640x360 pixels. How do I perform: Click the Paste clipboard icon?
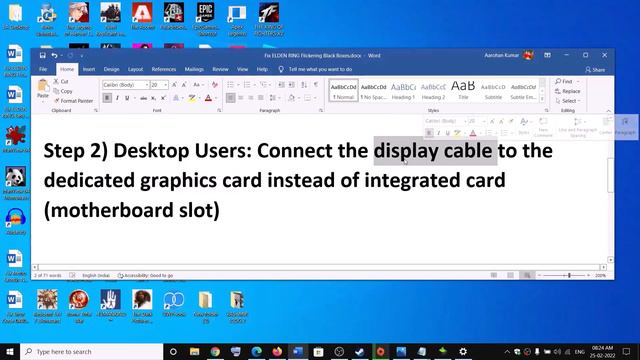tap(43, 86)
